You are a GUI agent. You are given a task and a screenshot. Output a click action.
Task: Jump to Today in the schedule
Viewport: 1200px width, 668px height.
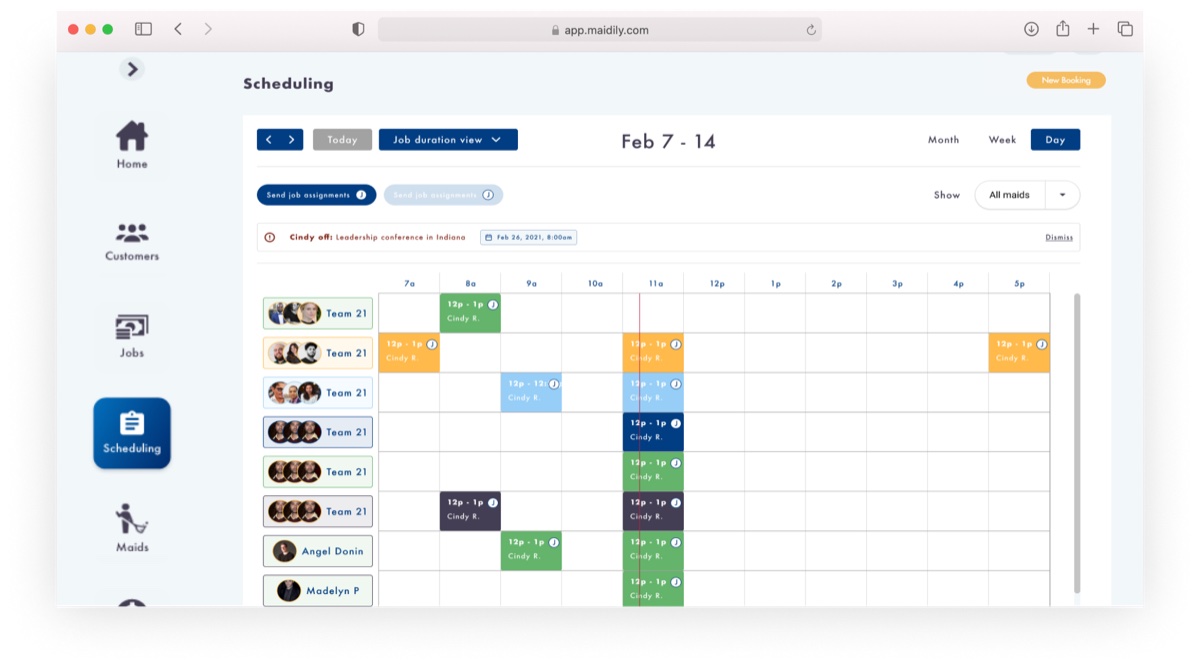tap(342, 140)
